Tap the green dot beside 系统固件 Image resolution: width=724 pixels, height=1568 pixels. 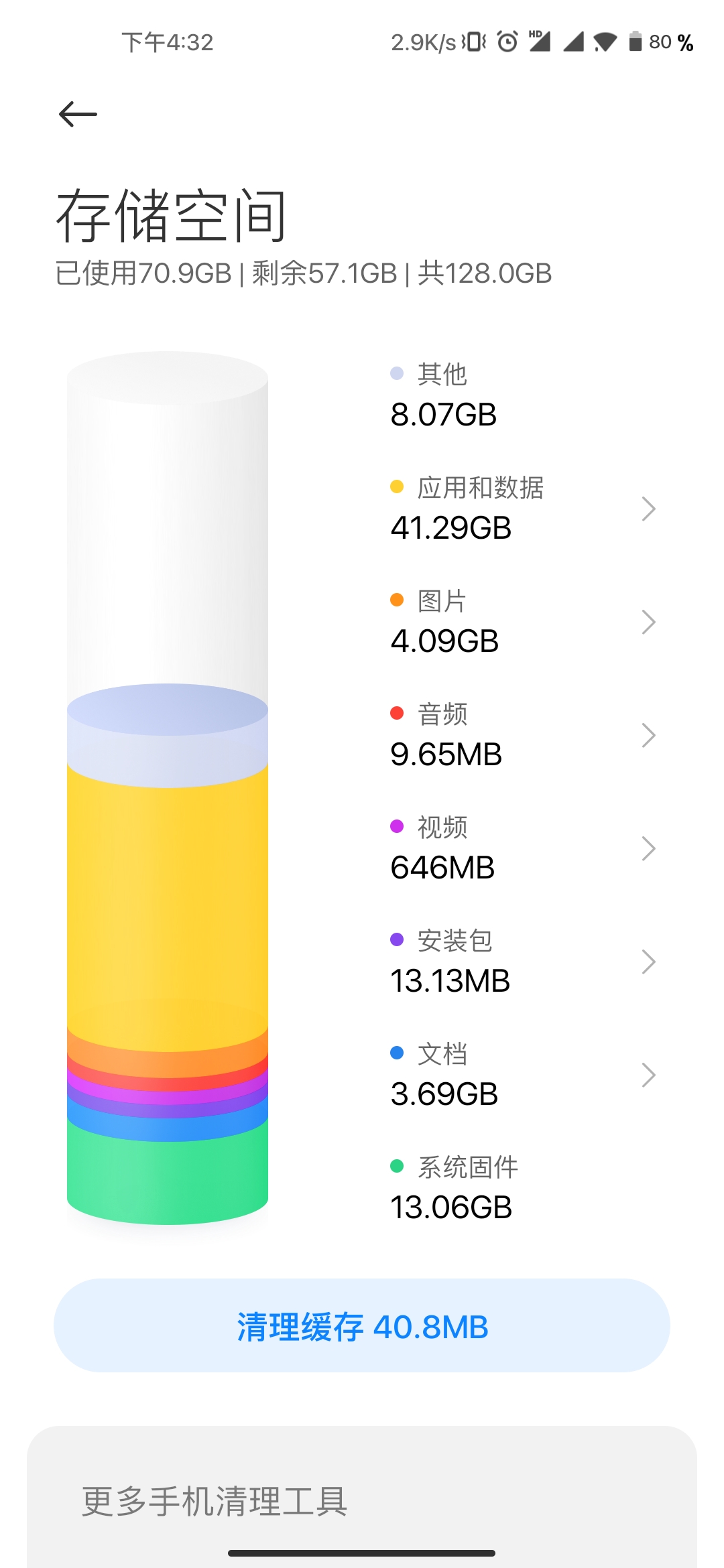pos(397,1166)
